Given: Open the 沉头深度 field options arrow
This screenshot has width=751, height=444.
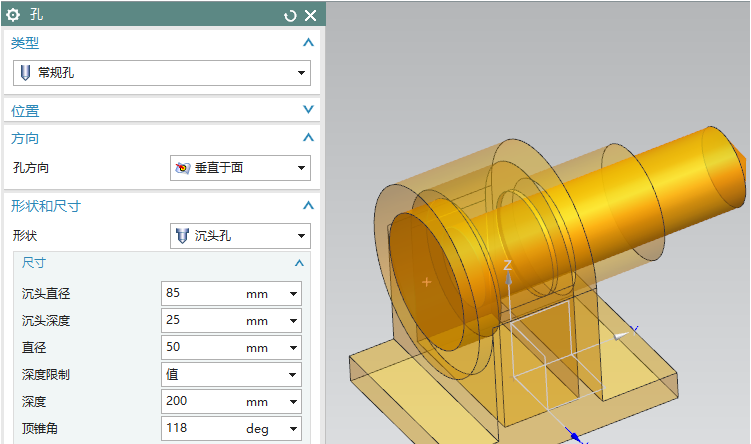Looking at the screenshot, I should pyautogui.click(x=294, y=321).
